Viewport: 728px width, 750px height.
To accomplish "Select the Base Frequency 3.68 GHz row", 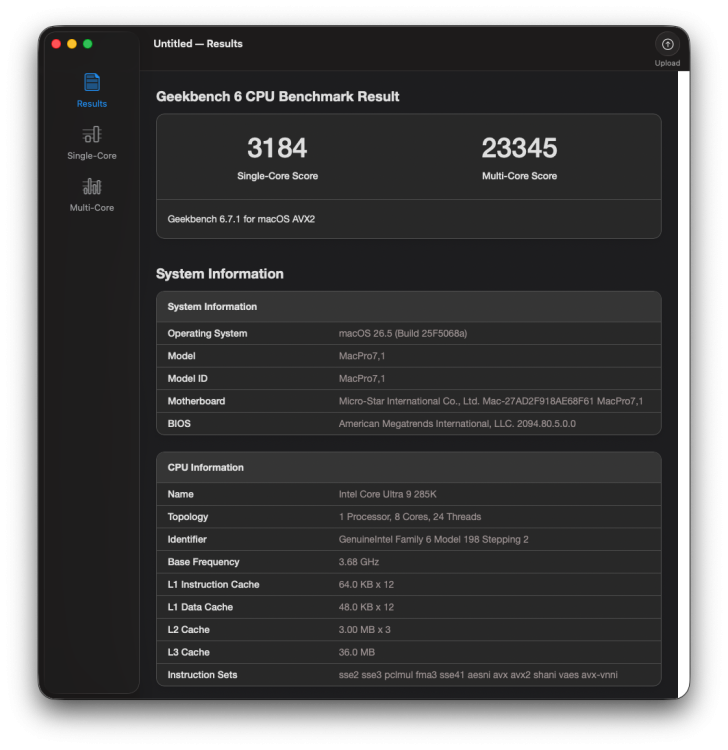I will point(409,562).
